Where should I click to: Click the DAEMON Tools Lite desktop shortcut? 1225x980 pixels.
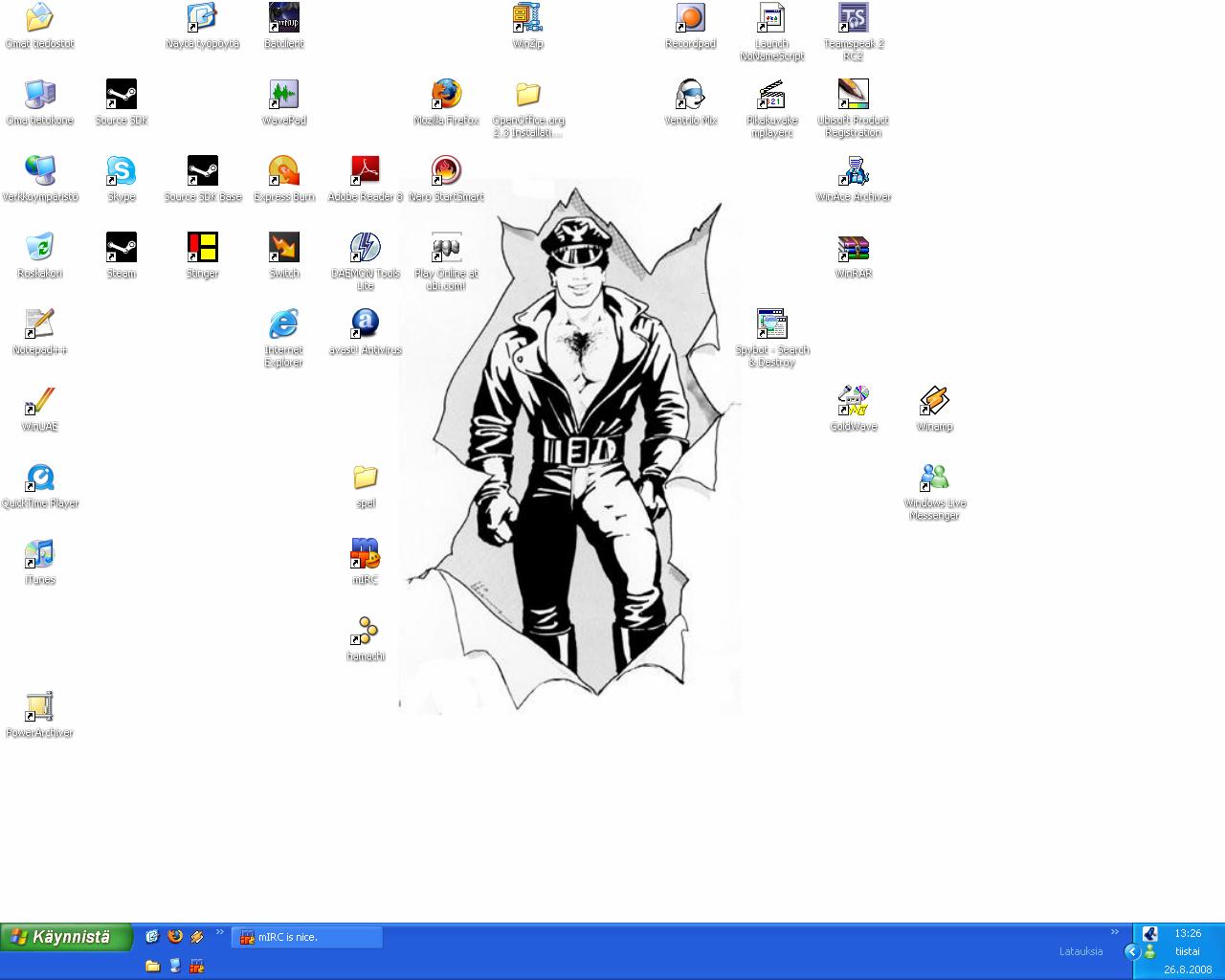(366, 261)
